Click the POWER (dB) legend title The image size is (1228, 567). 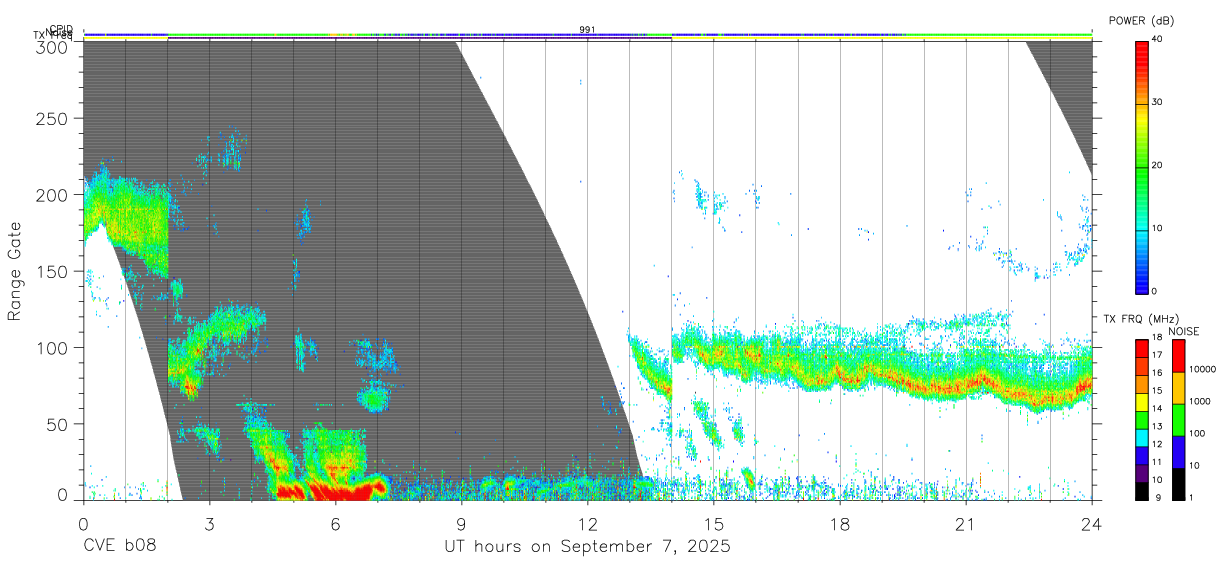(1141, 20)
